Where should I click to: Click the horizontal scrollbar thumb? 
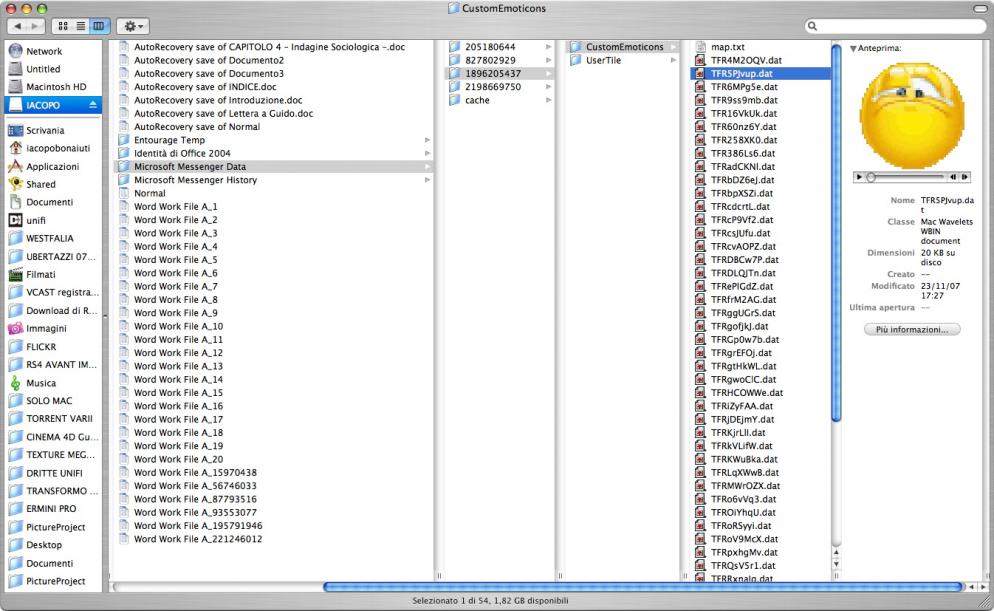642,587
